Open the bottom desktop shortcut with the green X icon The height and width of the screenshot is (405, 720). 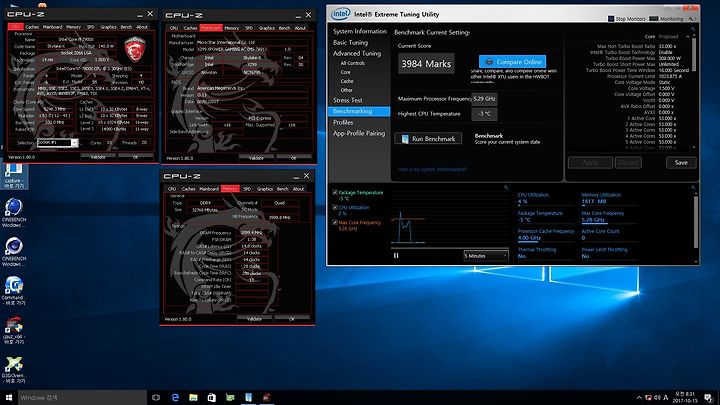click(14, 369)
